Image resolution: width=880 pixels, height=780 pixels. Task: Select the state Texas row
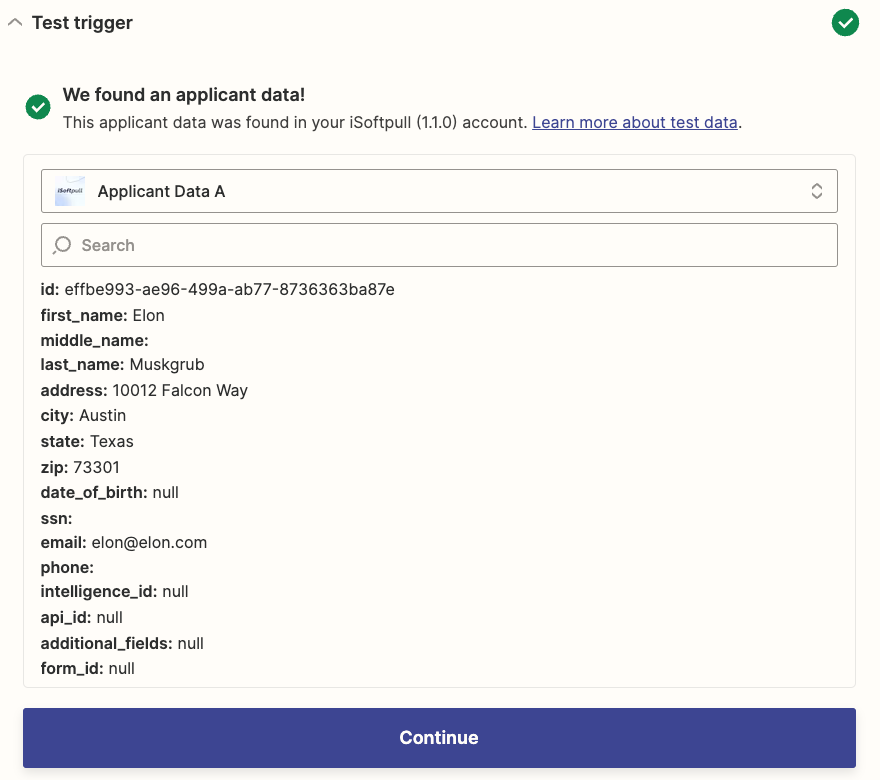point(87,441)
